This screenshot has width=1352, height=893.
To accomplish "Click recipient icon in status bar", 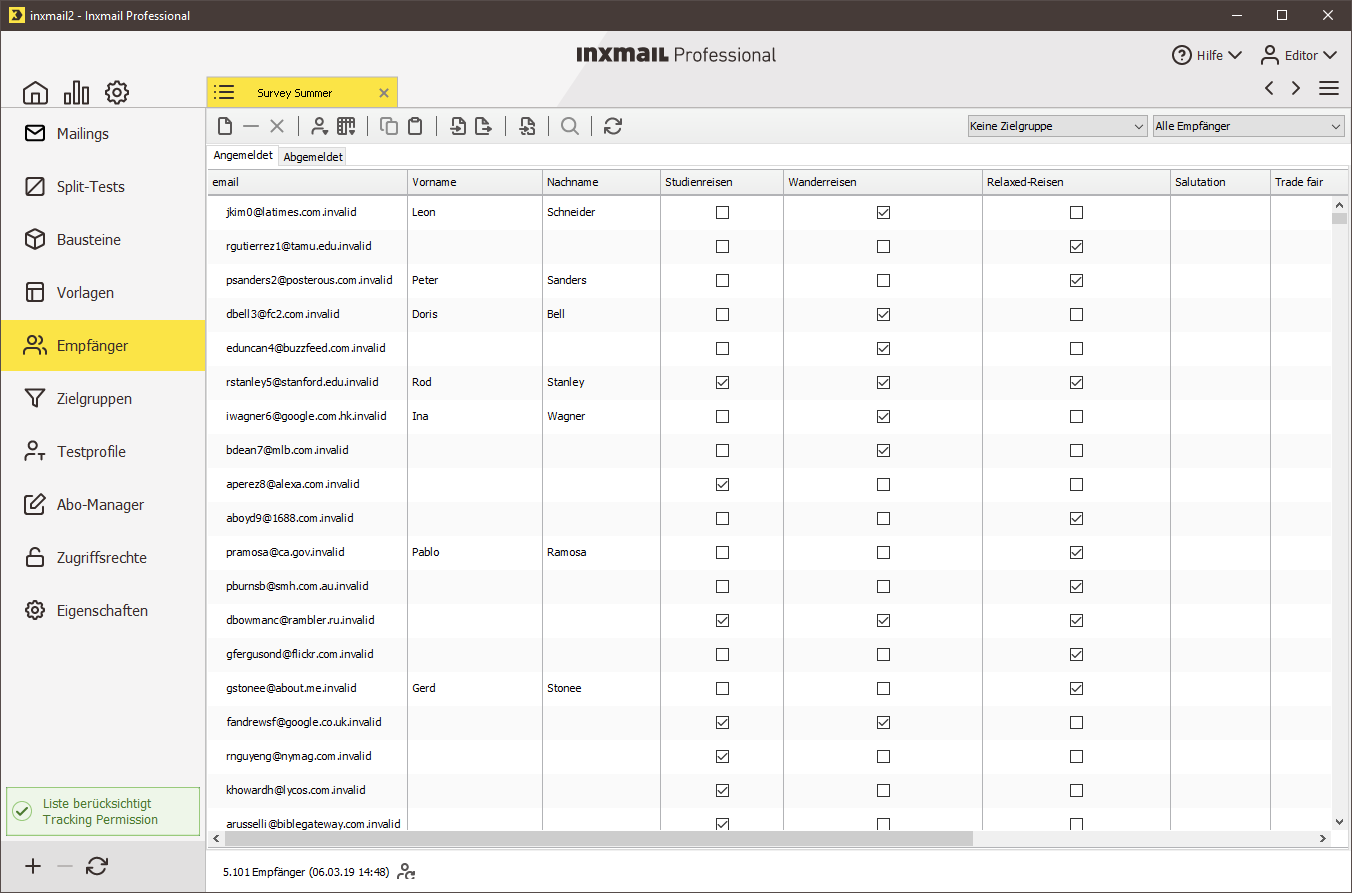I will [x=406, y=872].
